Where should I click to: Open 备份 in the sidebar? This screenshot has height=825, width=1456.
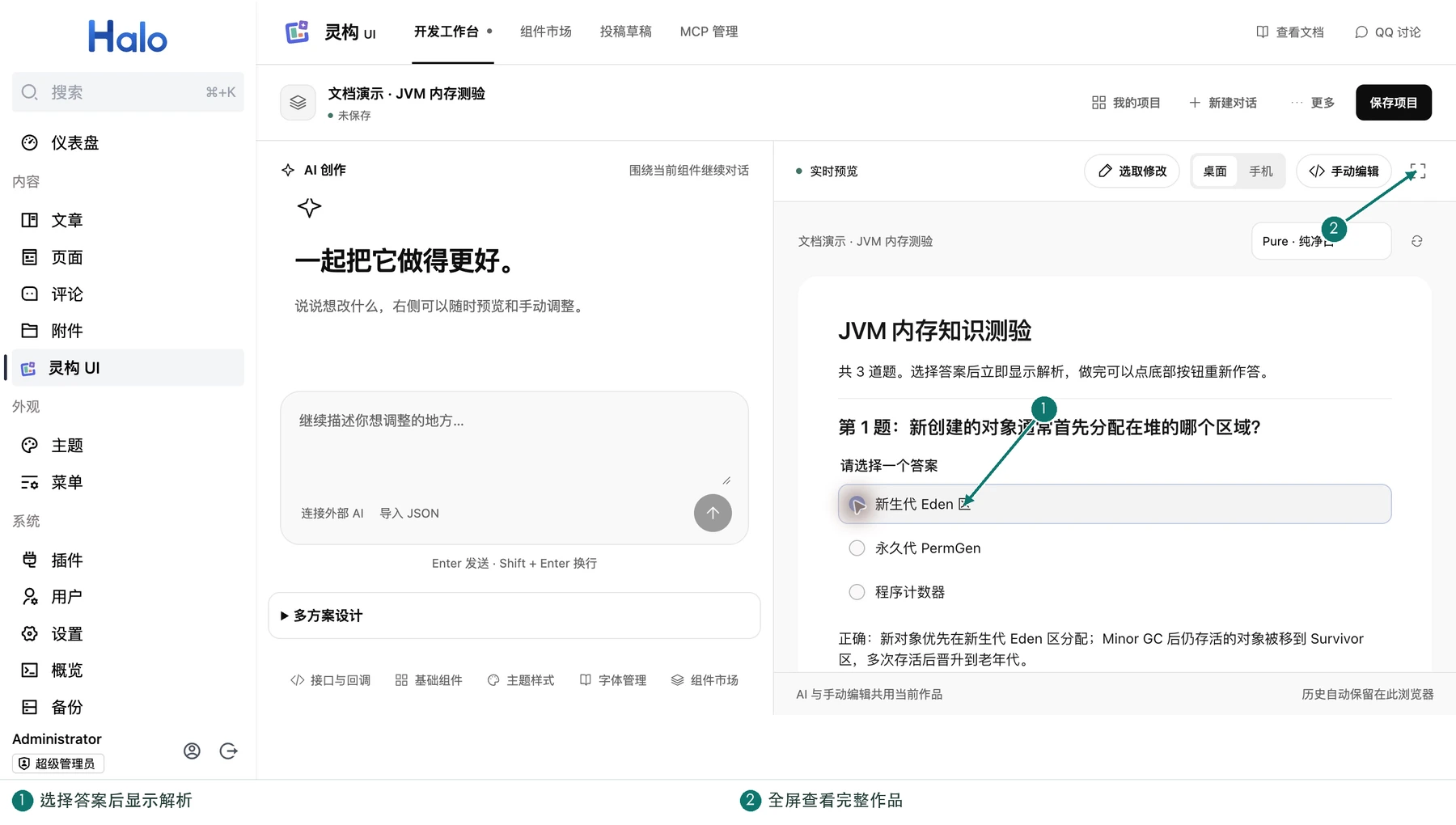click(128, 707)
